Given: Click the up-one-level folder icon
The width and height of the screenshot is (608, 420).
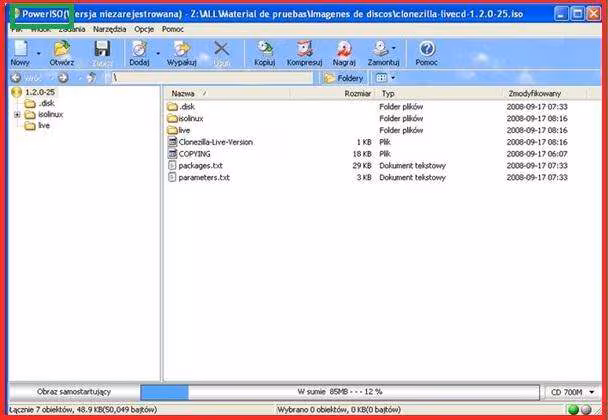Looking at the screenshot, I should point(92,78).
